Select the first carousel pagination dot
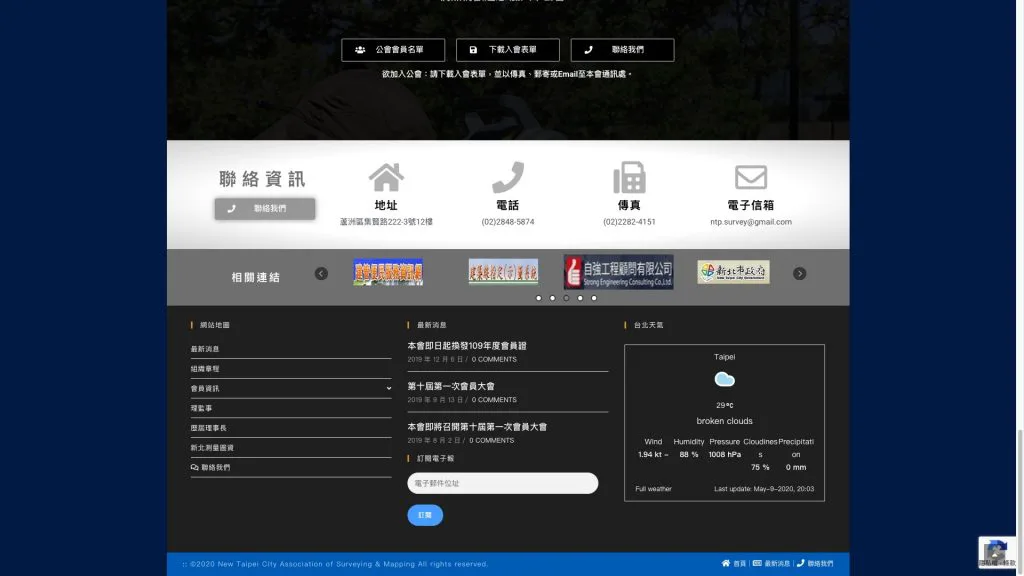Screen dimensions: 1024x576 coord(539,298)
